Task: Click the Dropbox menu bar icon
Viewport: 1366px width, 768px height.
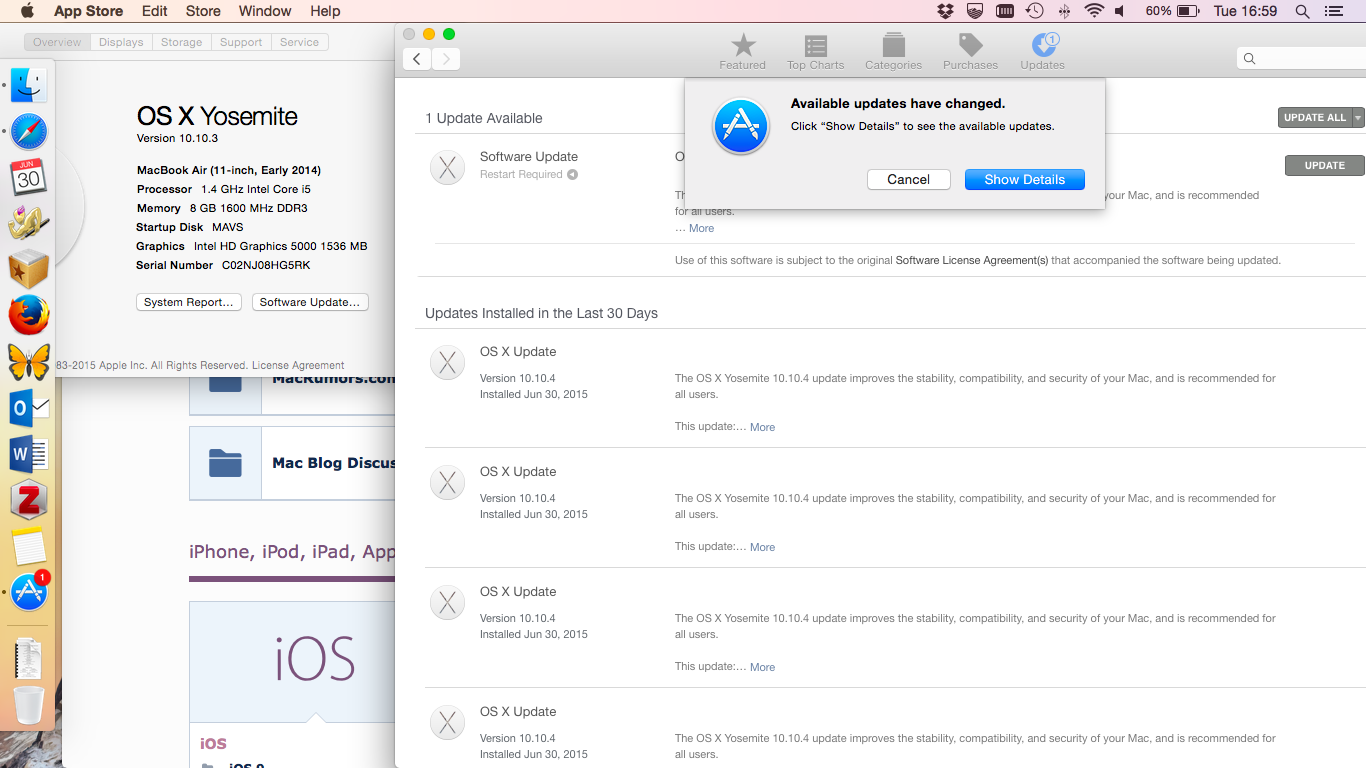Action: point(946,11)
